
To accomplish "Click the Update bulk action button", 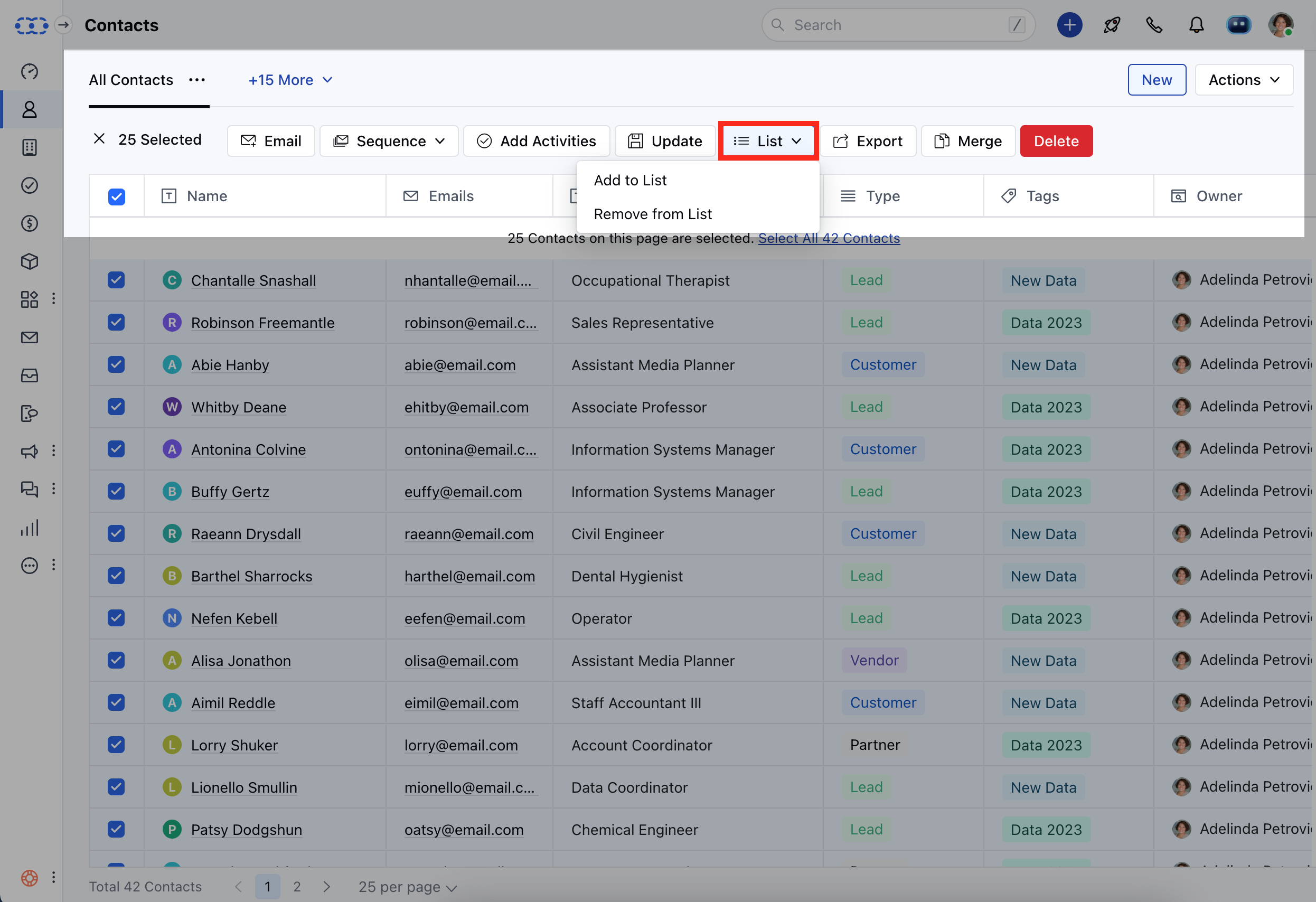I will pos(665,141).
